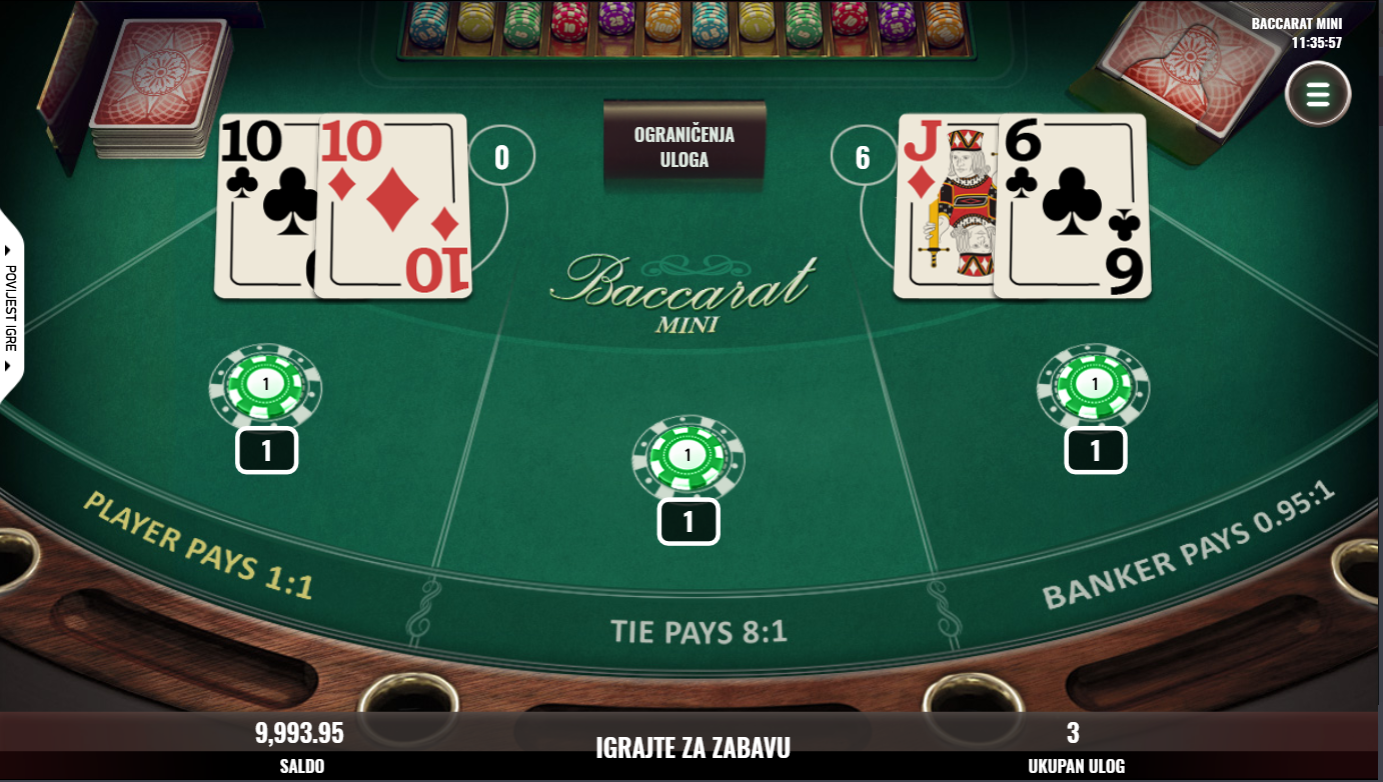The height and width of the screenshot is (782, 1383).
Task: Expand the Povijest Igre side panel
Action: tap(11, 306)
